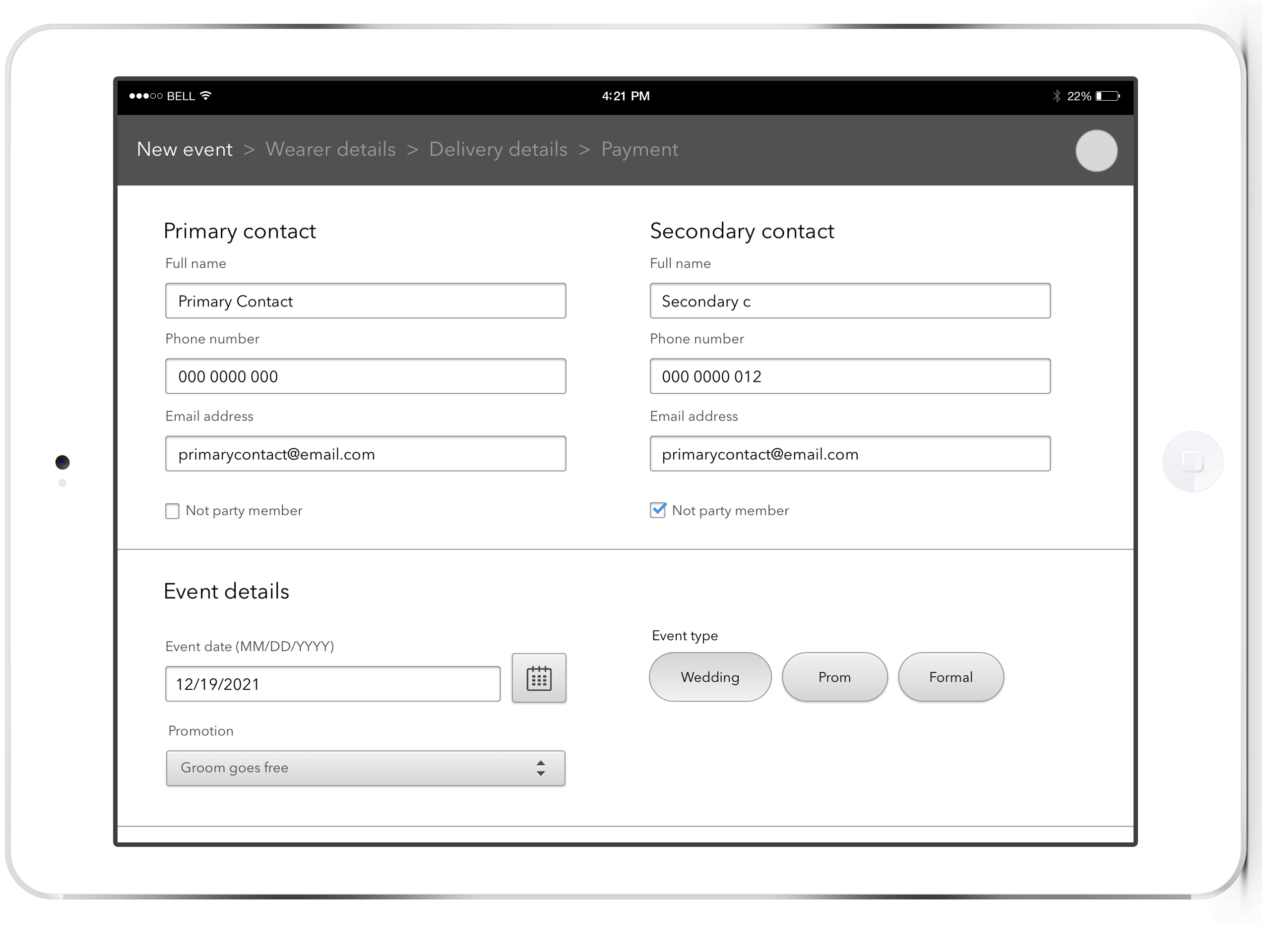Screen dimensions: 1262x952
Task: Select the Wedding event type
Action: [x=710, y=677]
